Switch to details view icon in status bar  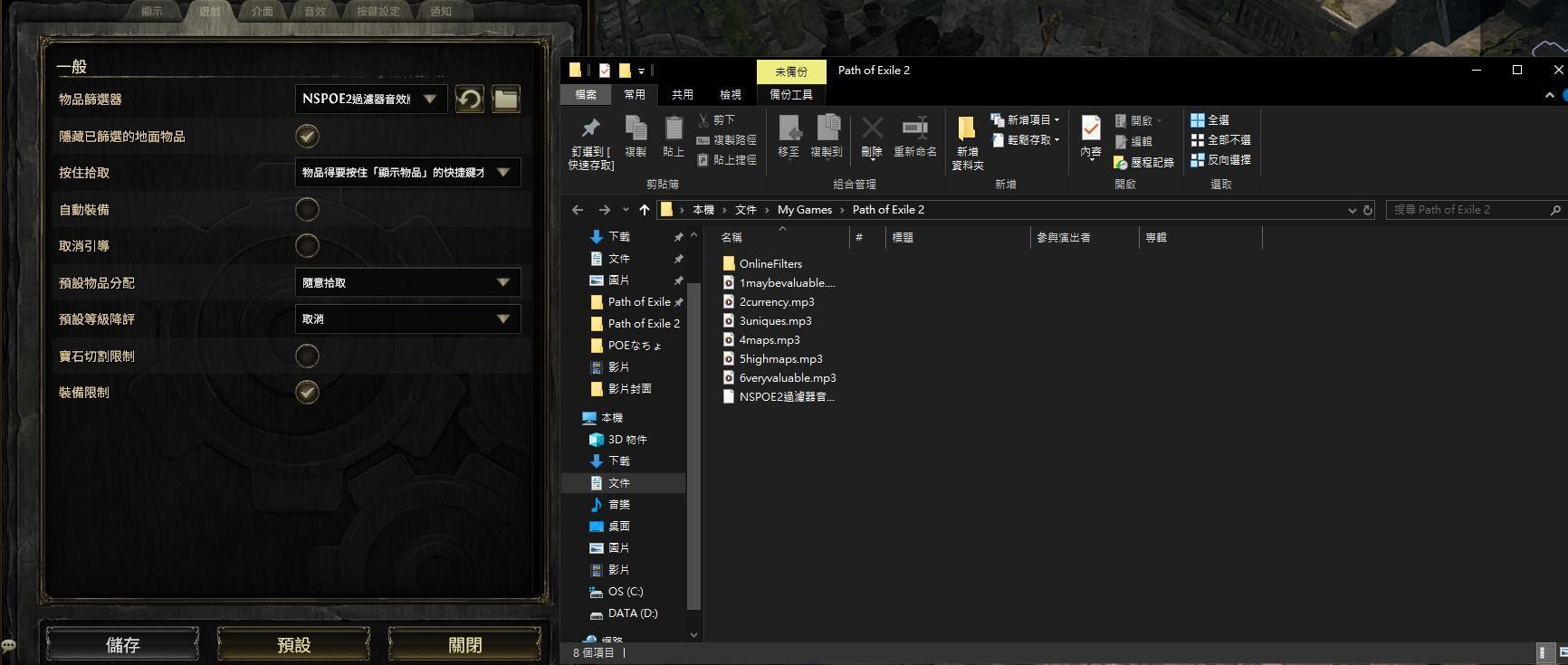1542,651
